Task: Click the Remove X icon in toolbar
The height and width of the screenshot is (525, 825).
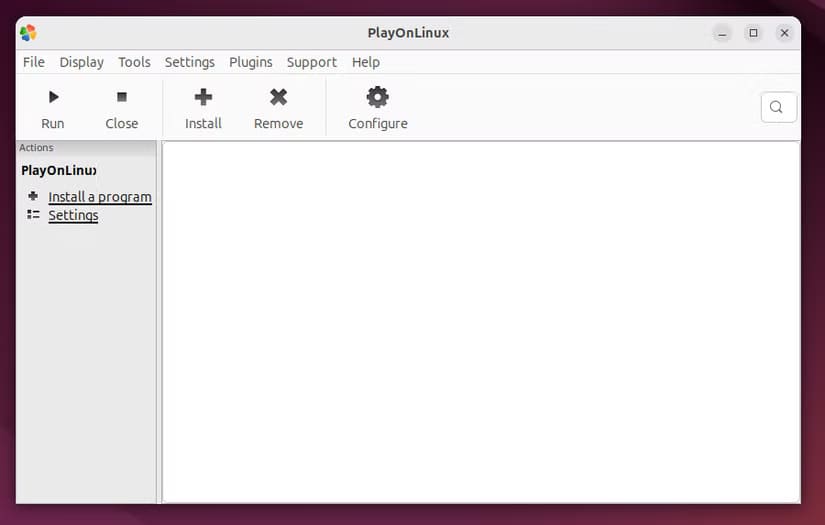Action: point(278,97)
